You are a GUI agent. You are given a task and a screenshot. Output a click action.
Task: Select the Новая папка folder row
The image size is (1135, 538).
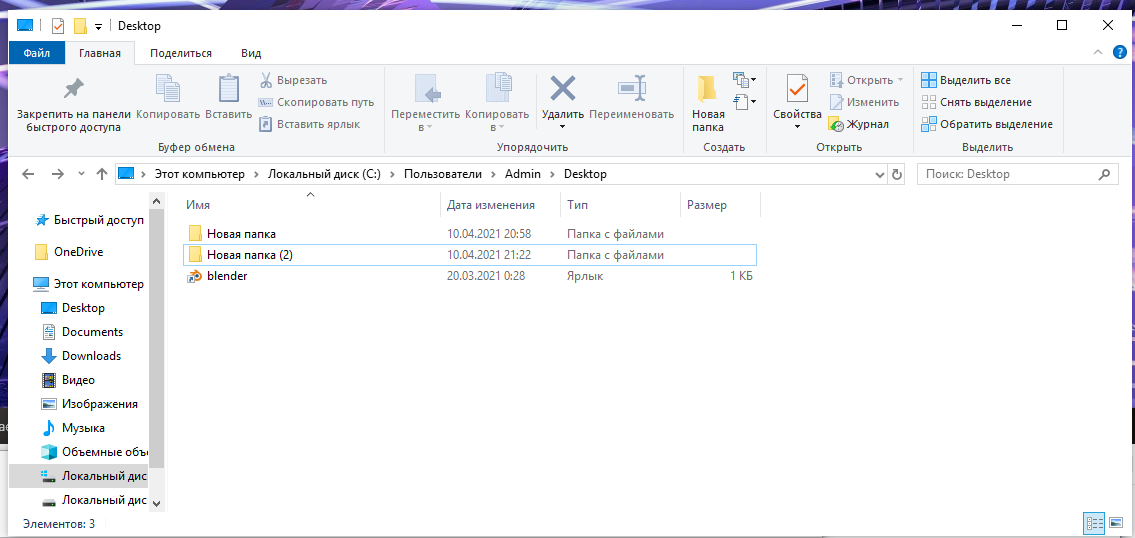pyautogui.click(x=469, y=234)
